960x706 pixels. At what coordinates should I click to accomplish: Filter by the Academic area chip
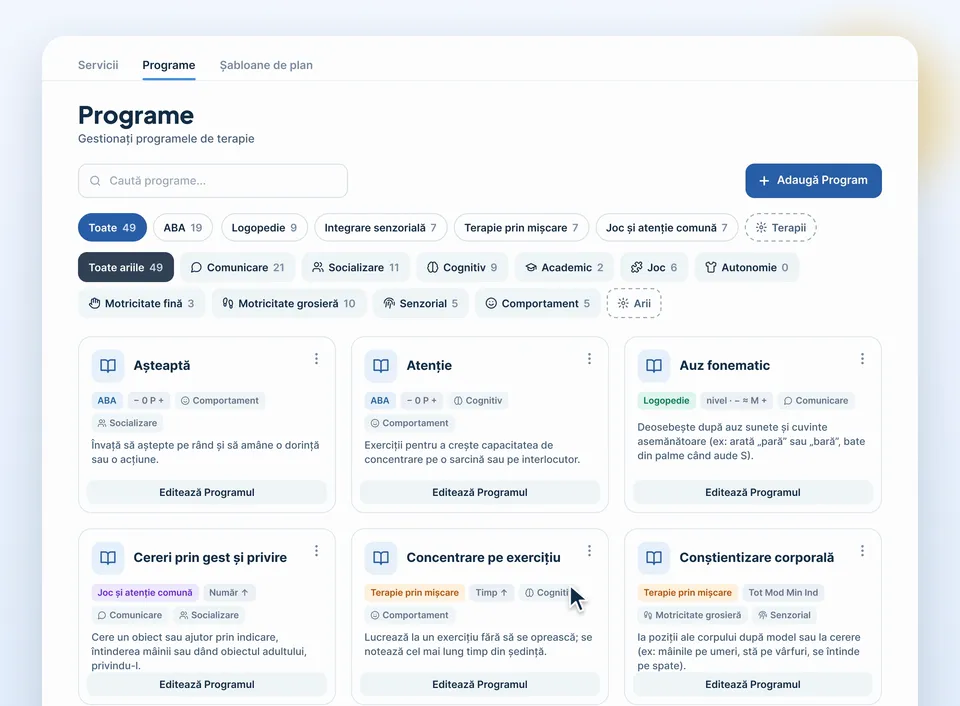click(x=564, y=268)
